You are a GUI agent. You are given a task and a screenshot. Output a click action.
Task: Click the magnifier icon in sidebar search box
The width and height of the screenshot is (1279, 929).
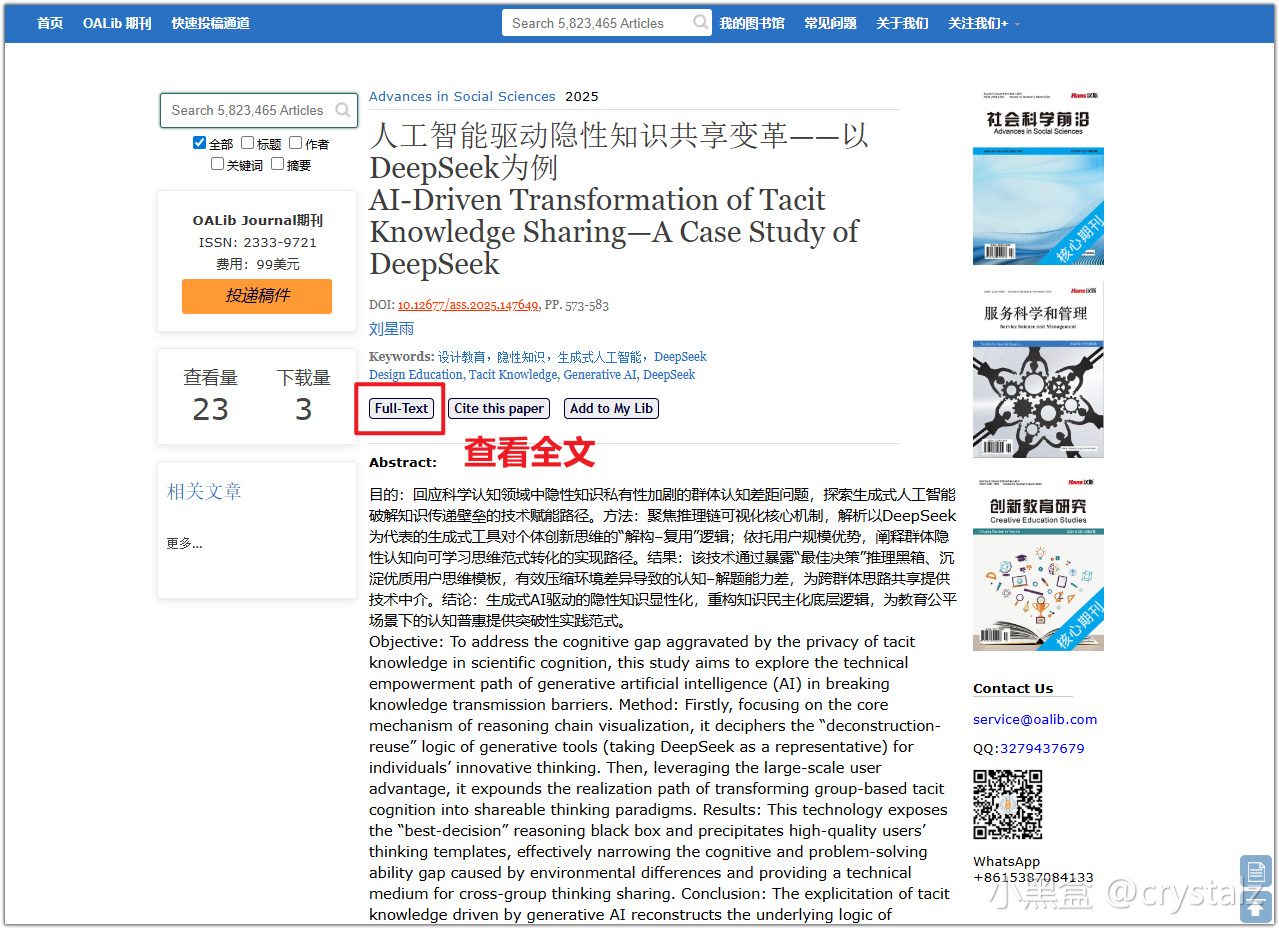tap(343, 110)
